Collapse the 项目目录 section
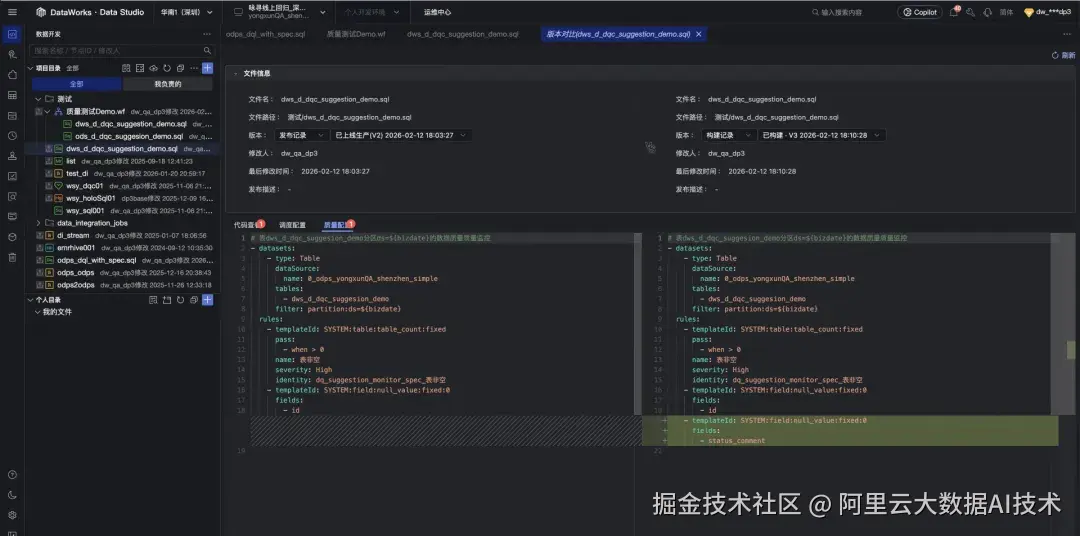 tap(30, 68)
